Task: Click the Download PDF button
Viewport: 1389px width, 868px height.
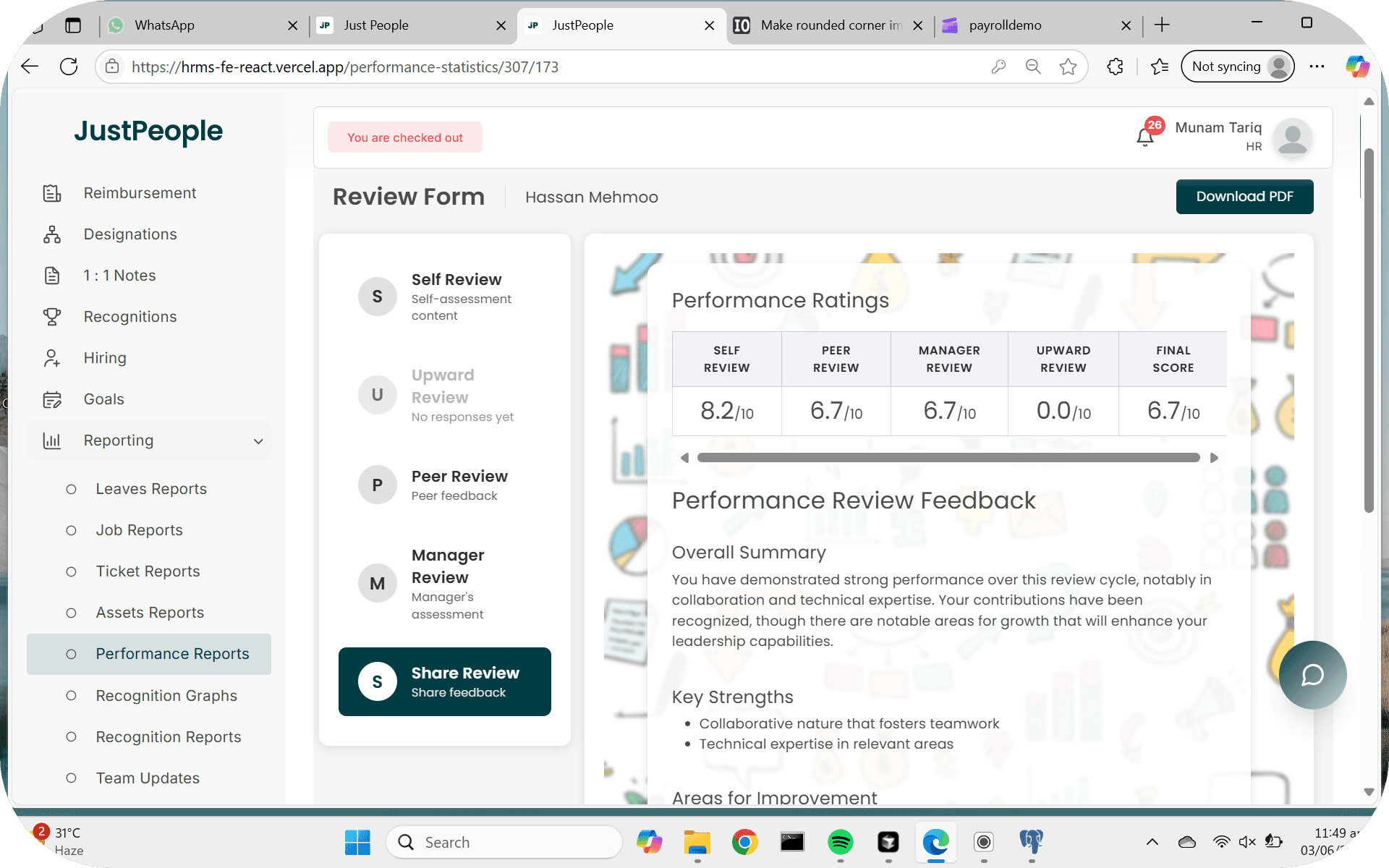Action: (1244, 197)
